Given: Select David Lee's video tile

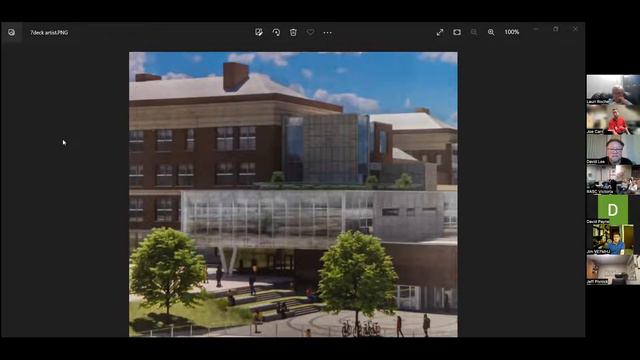Looking at the screenshot, I should click(613, 150).
